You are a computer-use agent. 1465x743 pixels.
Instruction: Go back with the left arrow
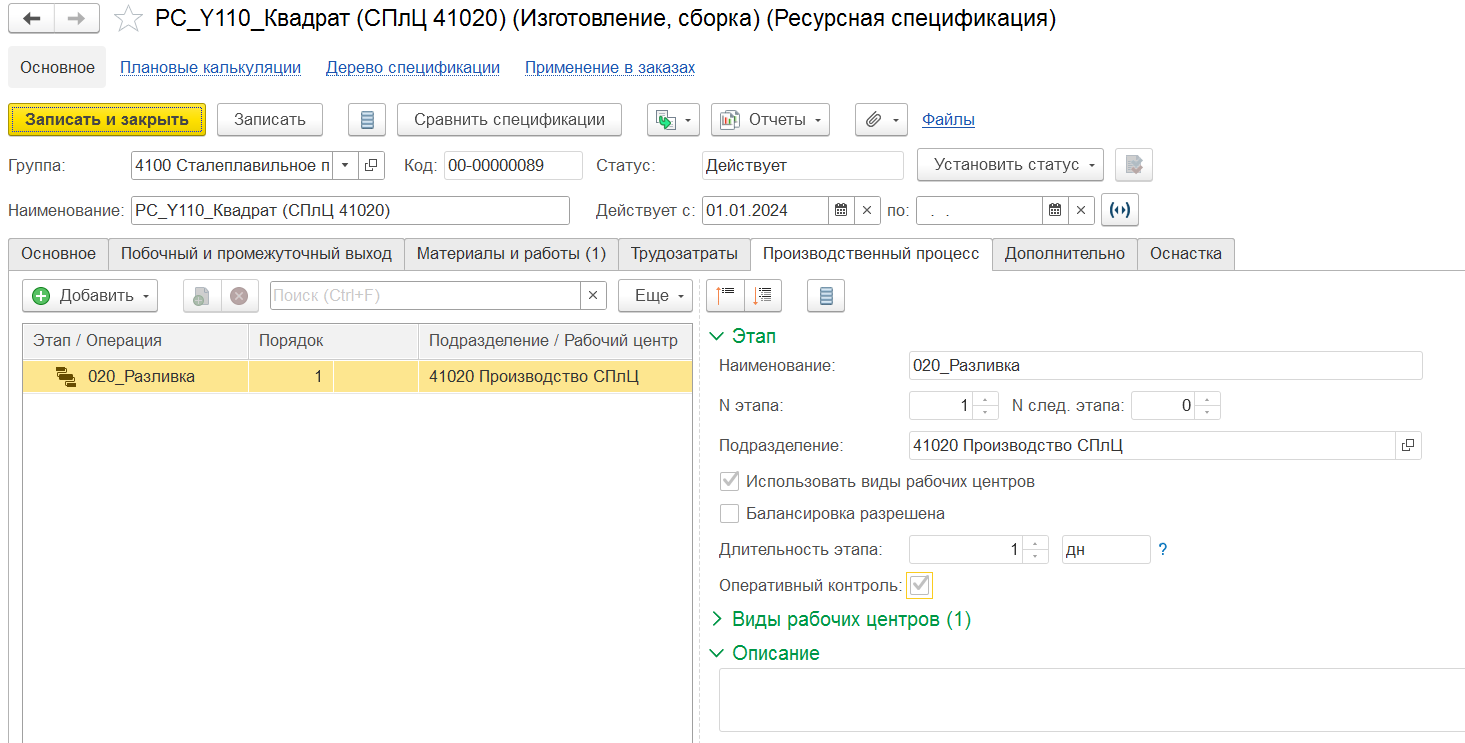pos(32,19)
